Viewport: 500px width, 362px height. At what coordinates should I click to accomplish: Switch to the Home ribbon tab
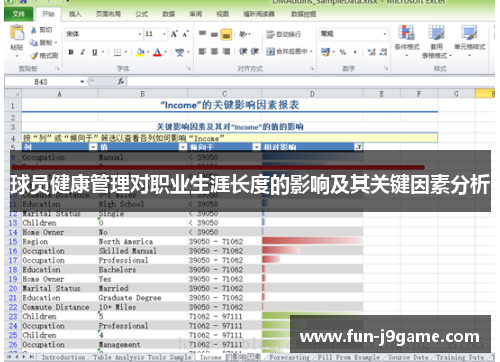point(48,14)
